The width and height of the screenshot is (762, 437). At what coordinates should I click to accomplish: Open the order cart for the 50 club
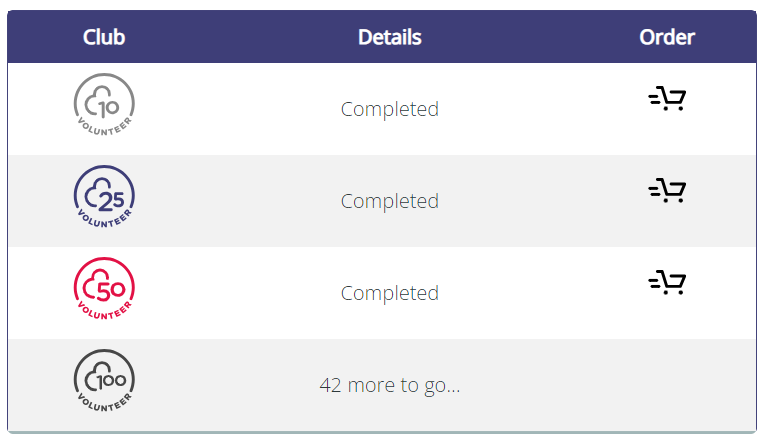[x=667, y=283]
